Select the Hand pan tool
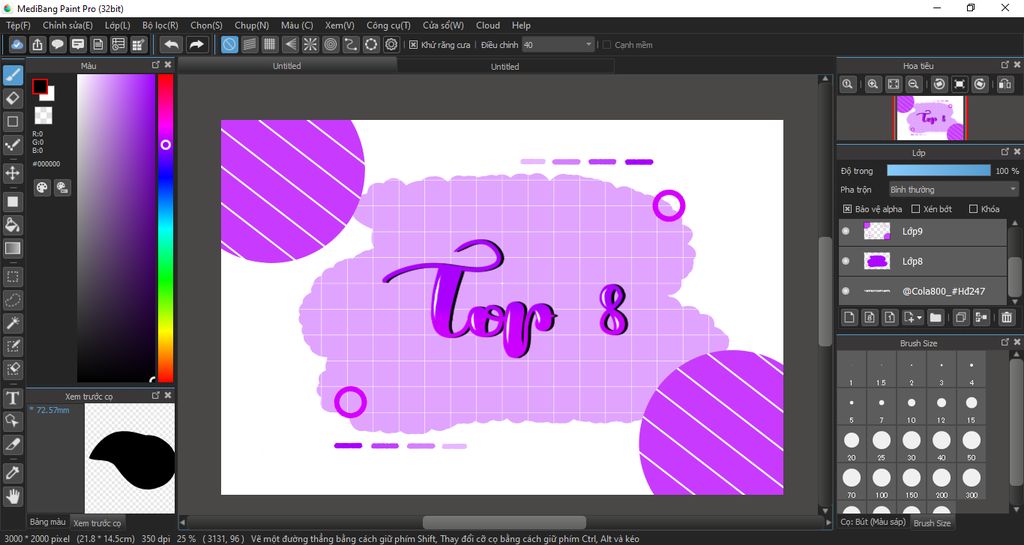 pyautogui.click(x=12, y=497)
